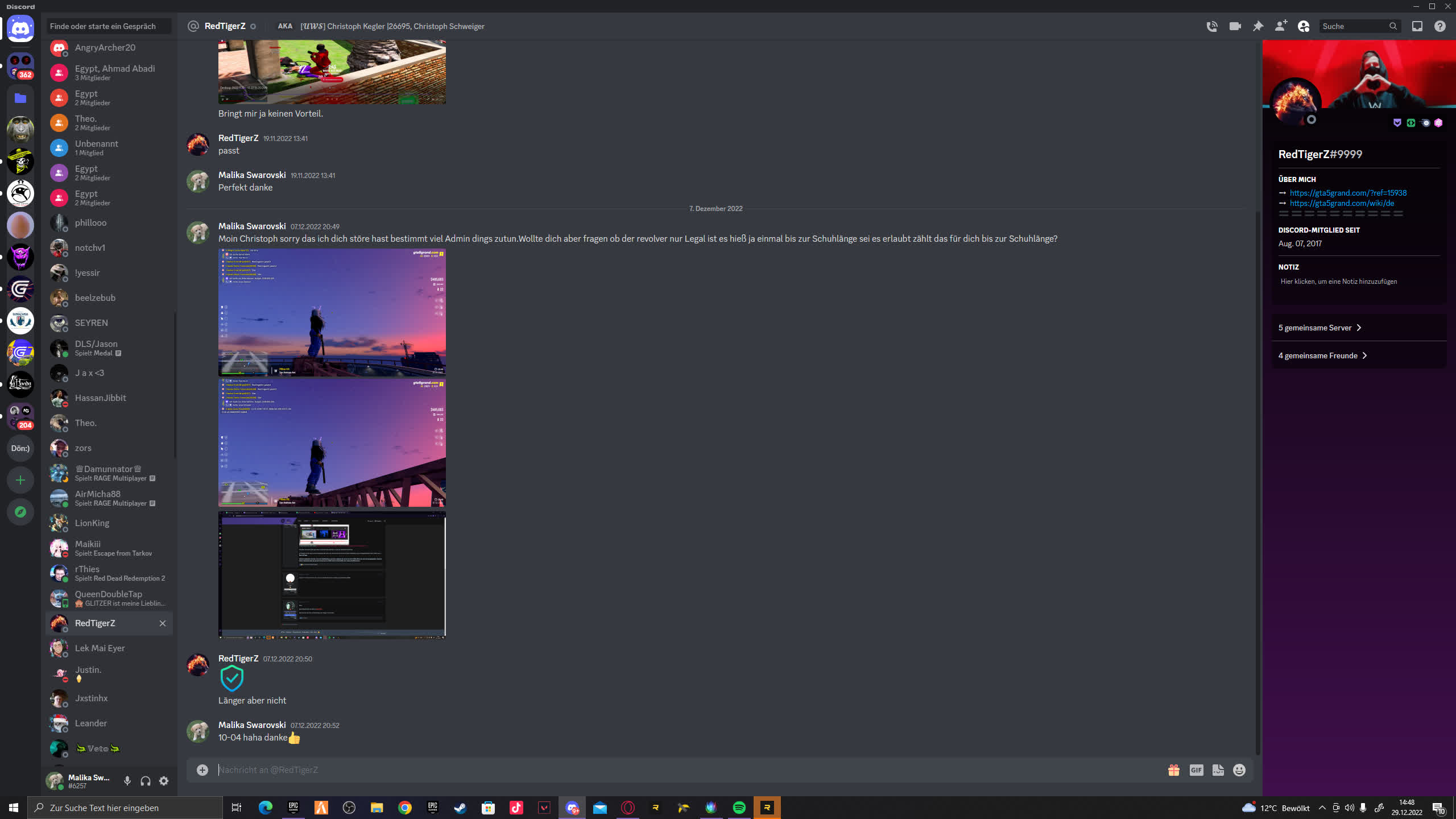This screenshot has height=819, width=1456.
Task: Hide the user profile sidebar
Action: [x=1304, y=26]
